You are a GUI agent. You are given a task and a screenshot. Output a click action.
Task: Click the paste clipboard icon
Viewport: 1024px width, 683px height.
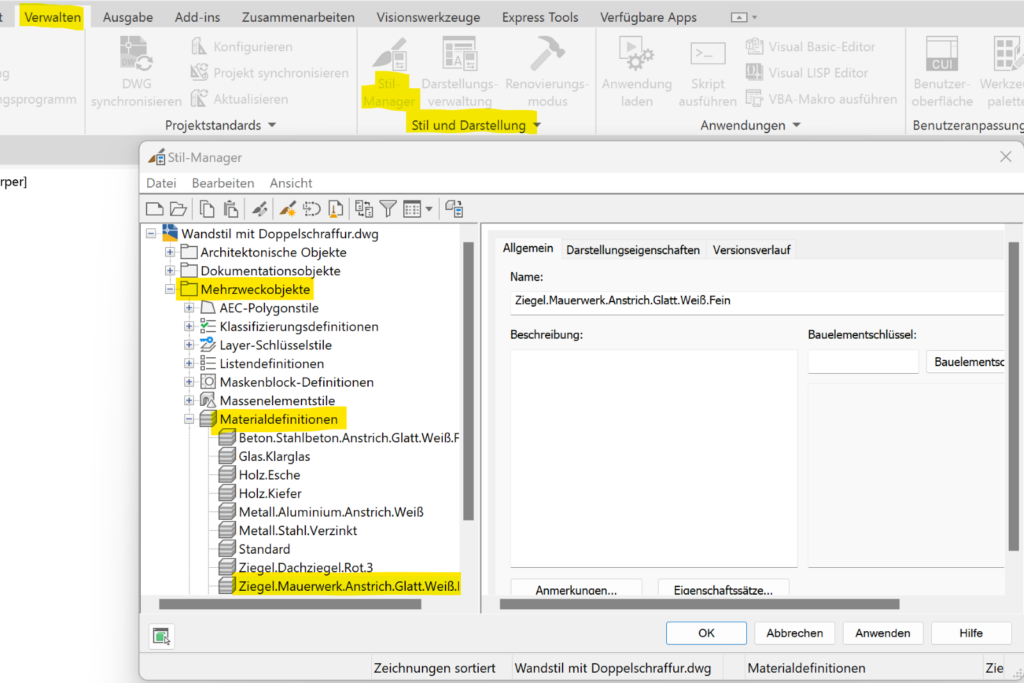click(231, 209)
